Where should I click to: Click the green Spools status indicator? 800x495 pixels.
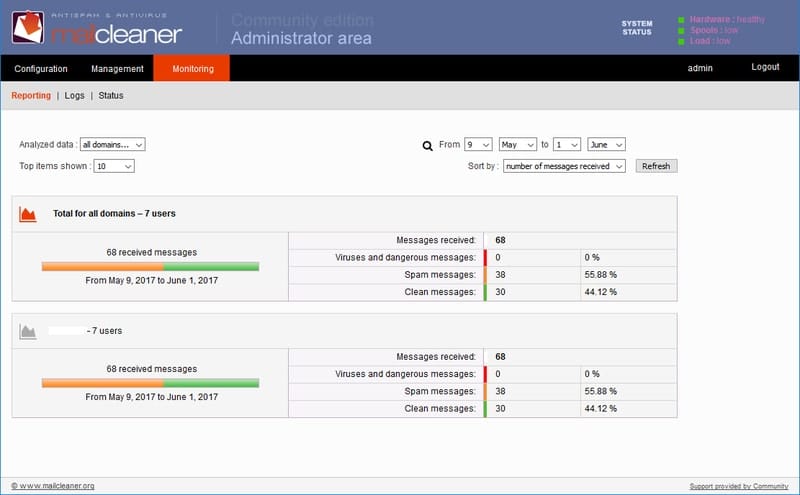tap(681, 31)
